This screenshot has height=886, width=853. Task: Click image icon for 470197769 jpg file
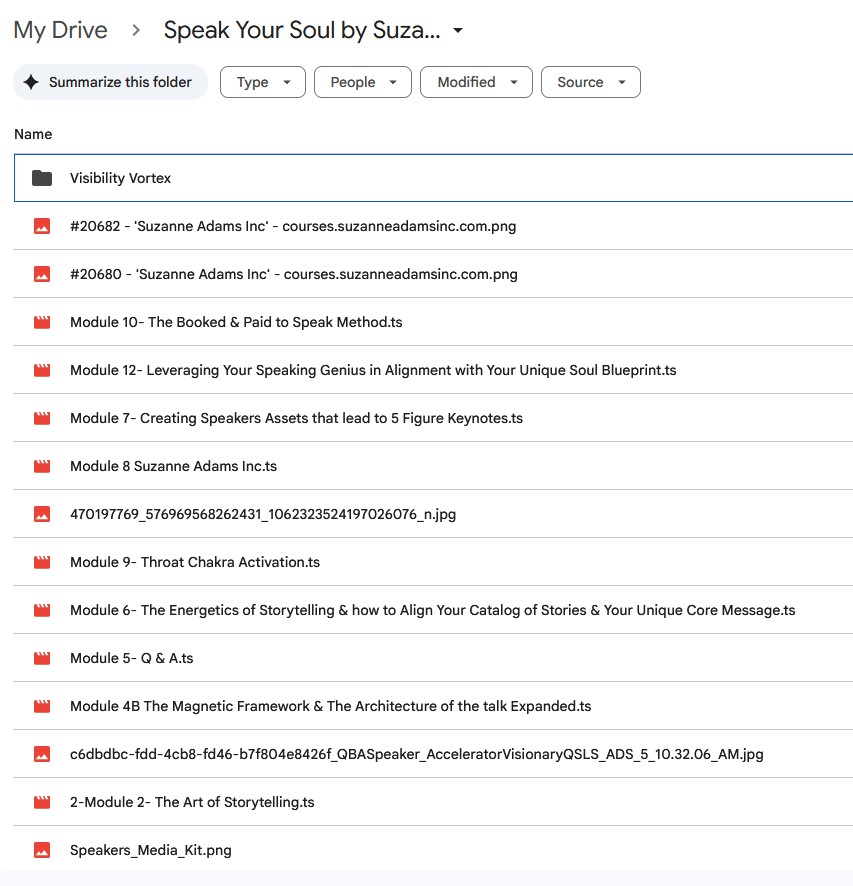coord(42,514)
